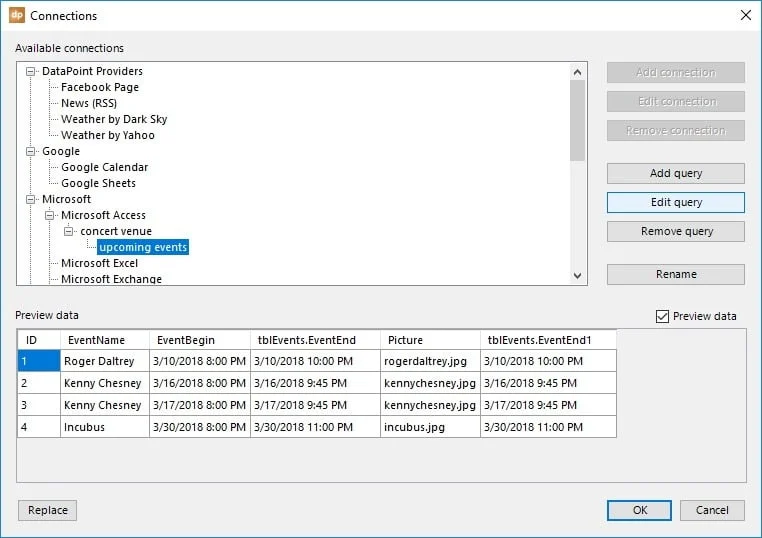Image resolution: width=762 pixels, height=538 pixels.
Task: Select Facebook Page provider
Action: click(100, 87)
